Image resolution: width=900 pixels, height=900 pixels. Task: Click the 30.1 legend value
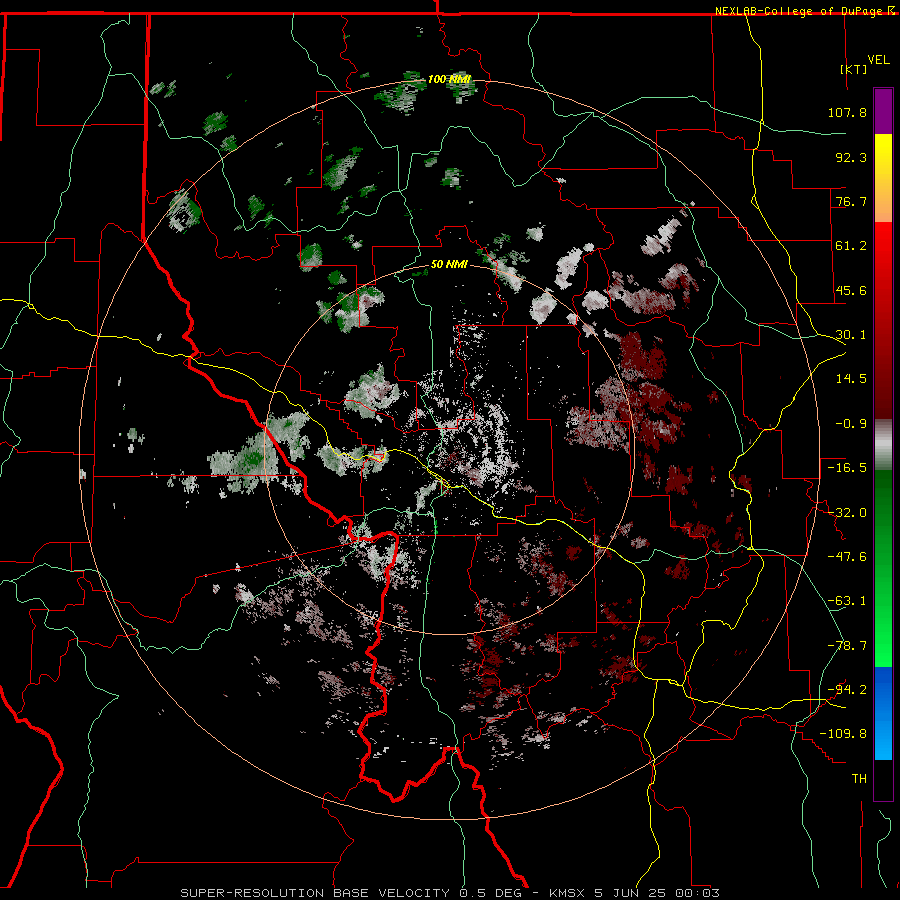(x=851, y=335)
